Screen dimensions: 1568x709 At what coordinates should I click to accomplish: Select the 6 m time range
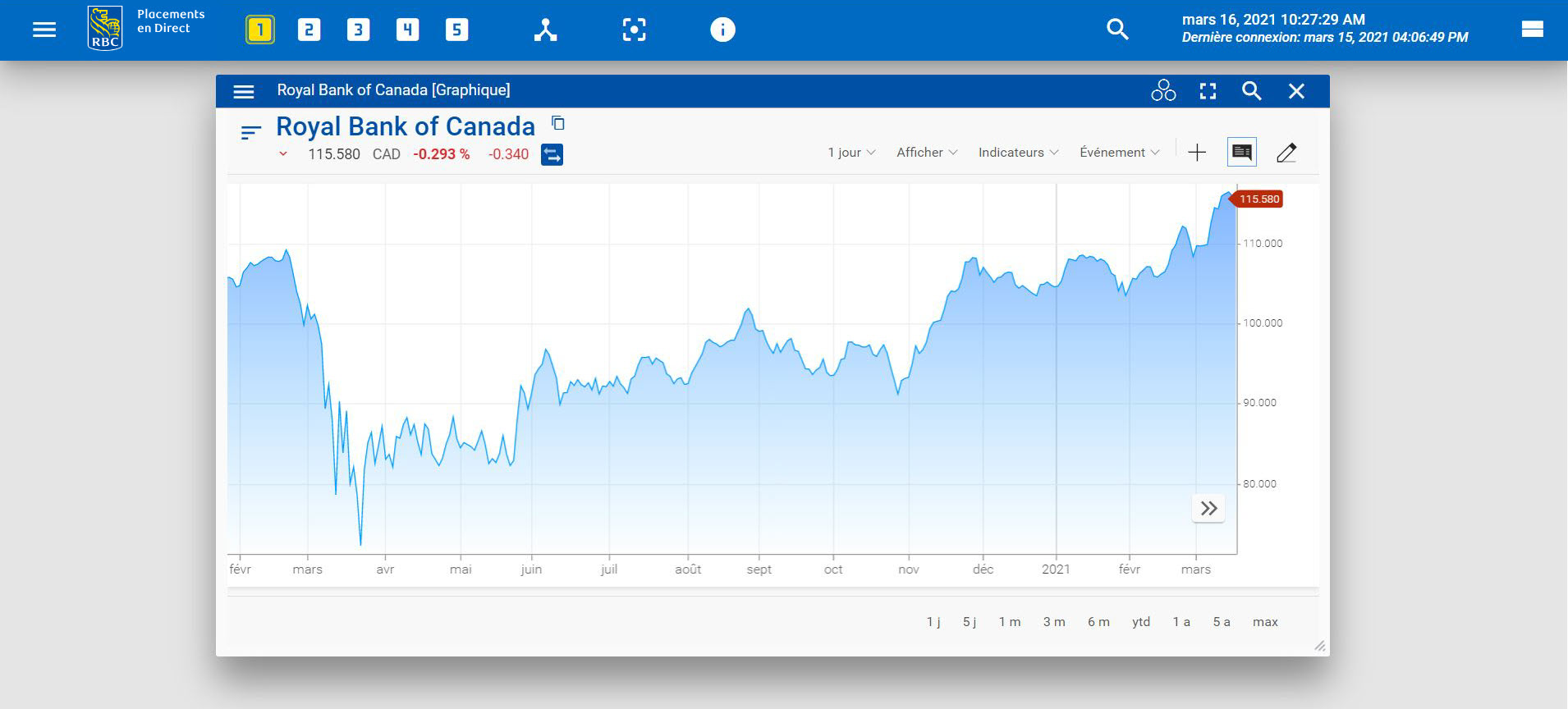1098,622
